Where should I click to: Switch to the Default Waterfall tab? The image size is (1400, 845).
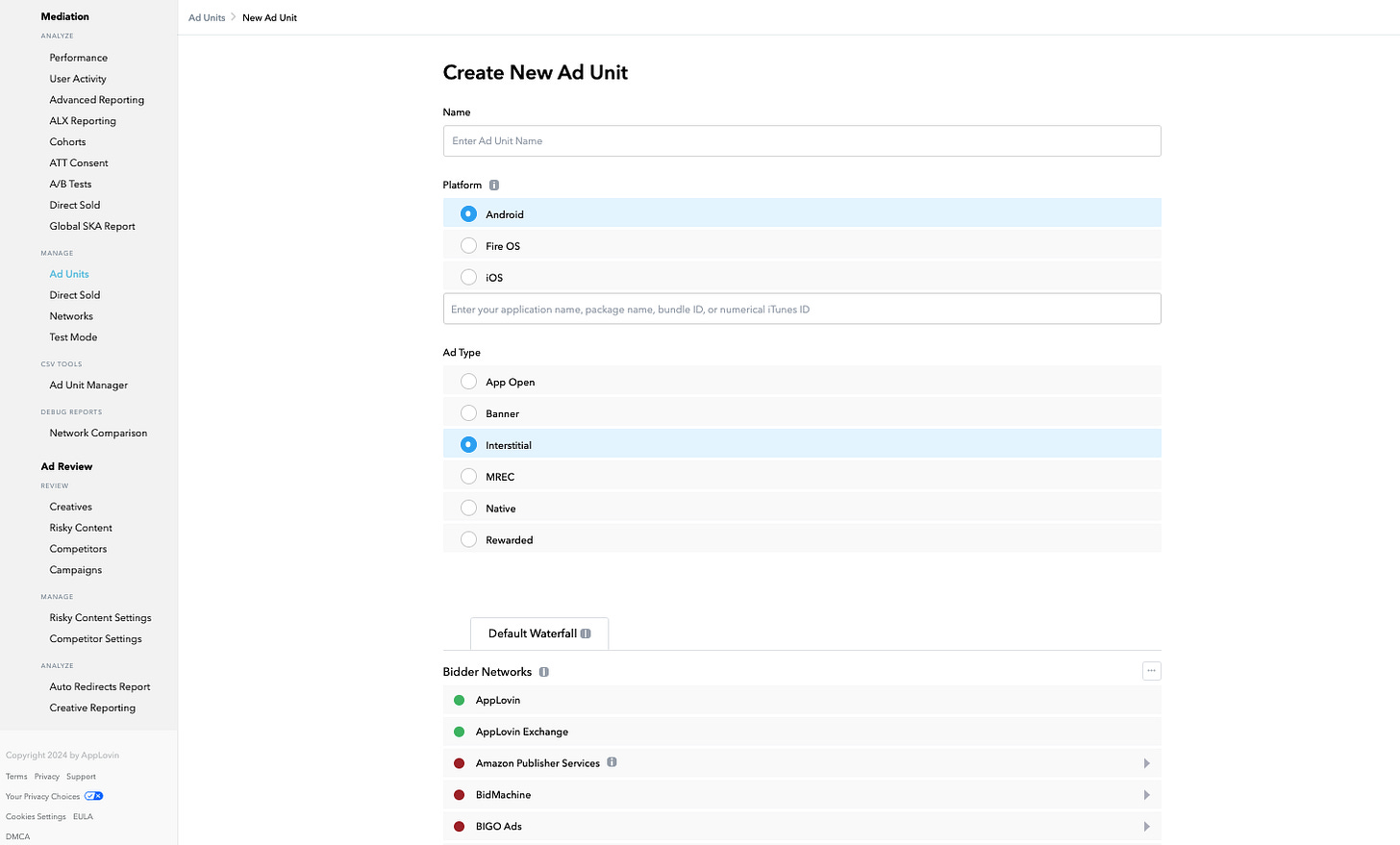pyautogui.click(x=532, y=633)
